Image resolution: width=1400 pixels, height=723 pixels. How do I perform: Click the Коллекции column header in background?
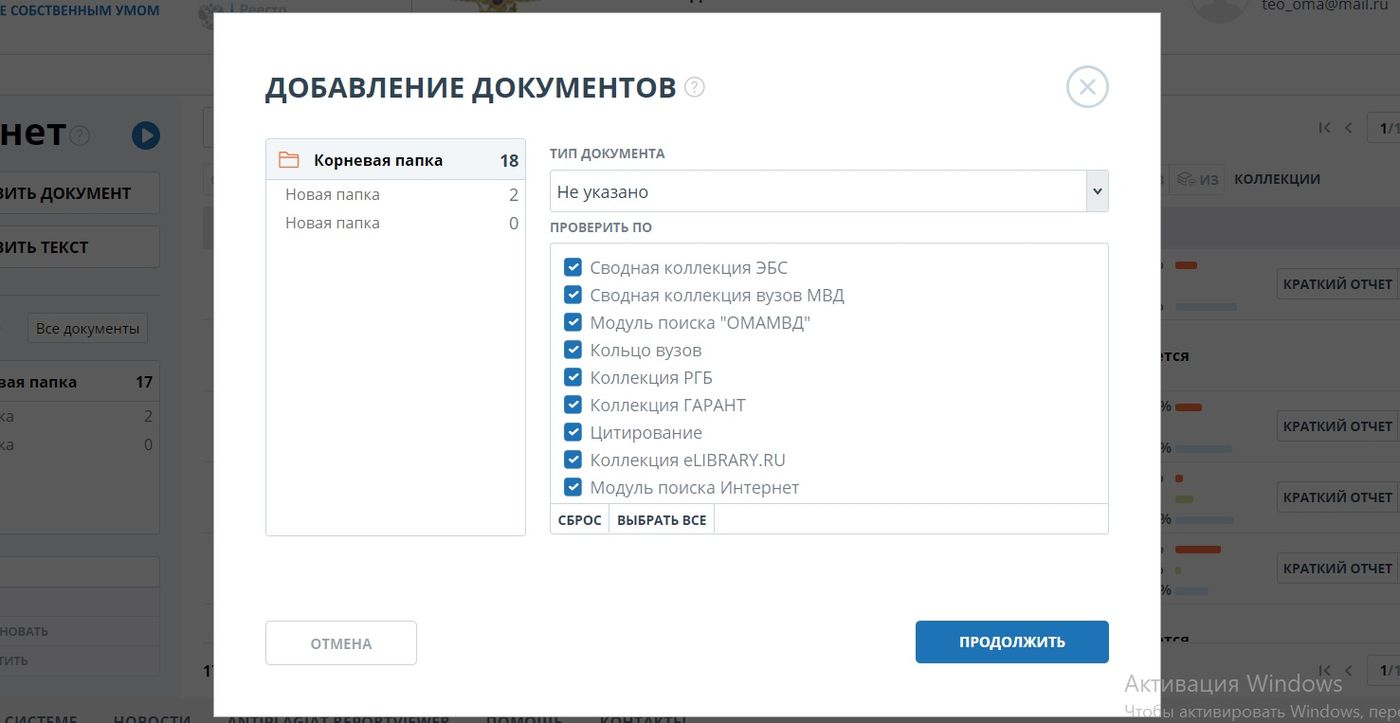[1277, 179]
